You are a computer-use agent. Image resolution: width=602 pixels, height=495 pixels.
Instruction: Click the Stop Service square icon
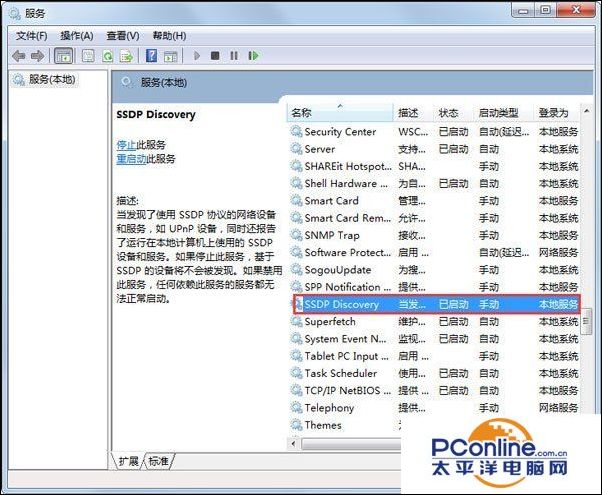point(215,56)
